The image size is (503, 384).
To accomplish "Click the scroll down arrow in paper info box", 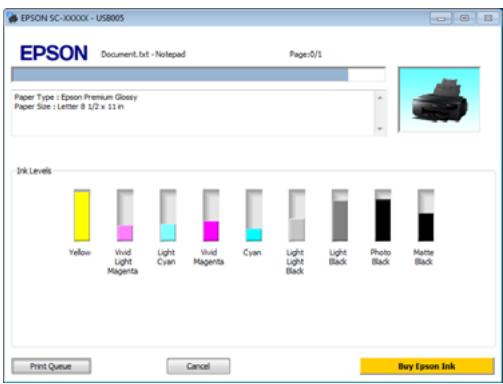I will coord(380,129).
